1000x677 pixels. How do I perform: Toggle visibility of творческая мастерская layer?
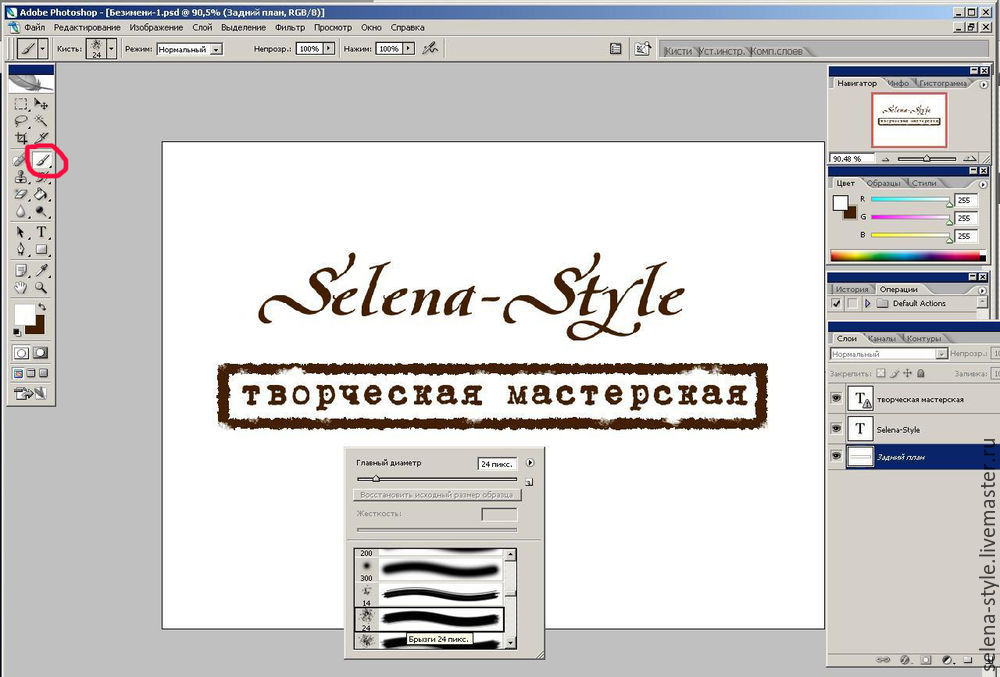click(836, 399)
